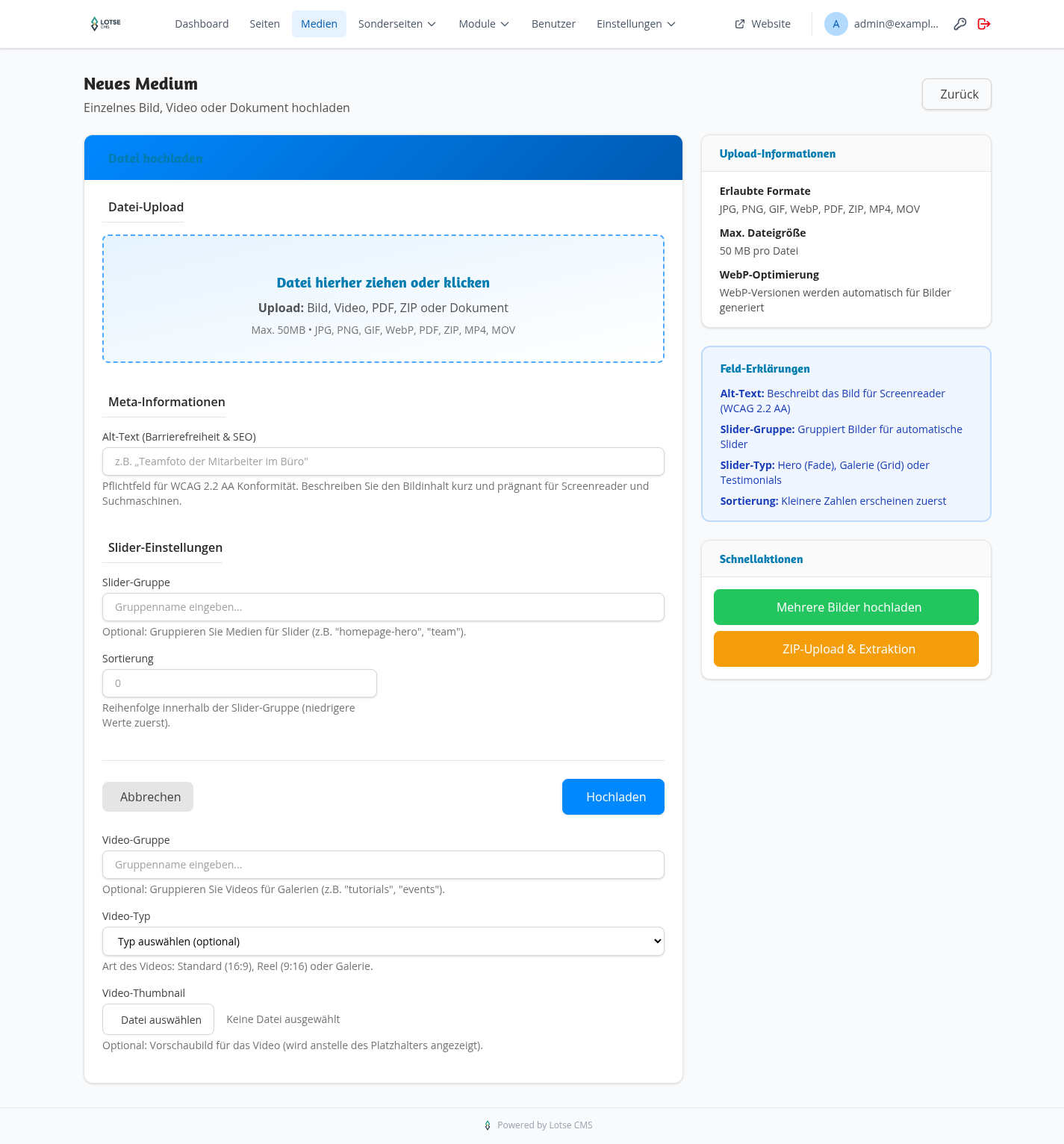This screenshot has width=1064, height=1144.
Task: Click the Neues Medium page title
Action: coord(140,84)
